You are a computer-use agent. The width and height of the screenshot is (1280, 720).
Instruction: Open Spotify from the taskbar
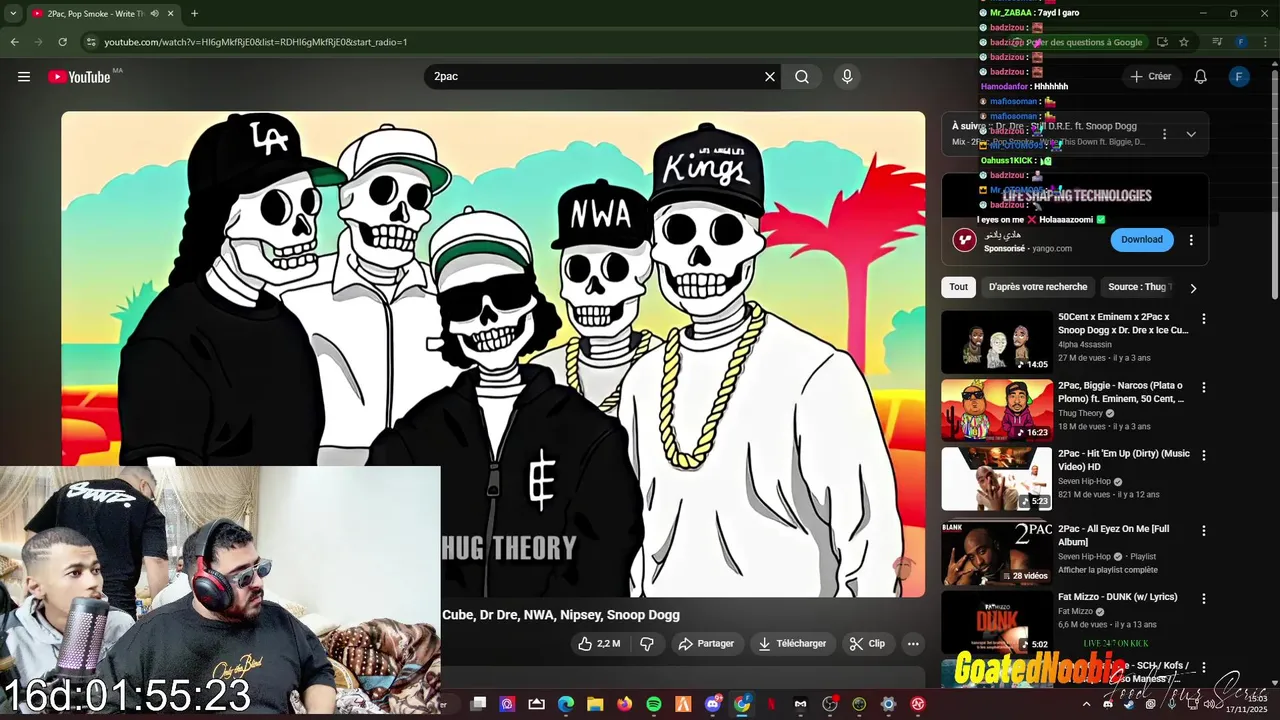(x=654, y=704)
